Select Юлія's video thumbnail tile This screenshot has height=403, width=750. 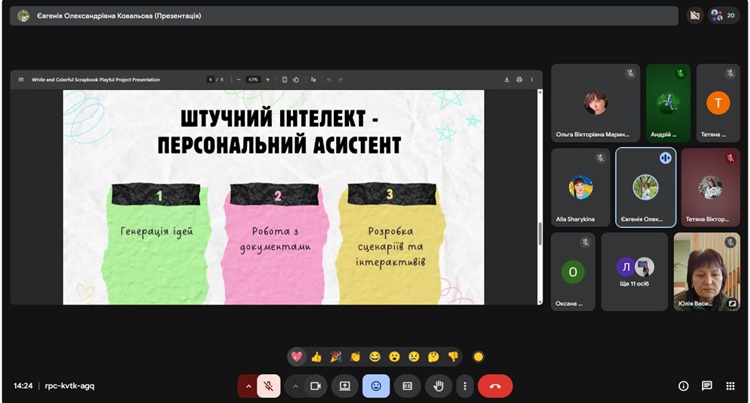pyautogui.click(x=707, y=272)
